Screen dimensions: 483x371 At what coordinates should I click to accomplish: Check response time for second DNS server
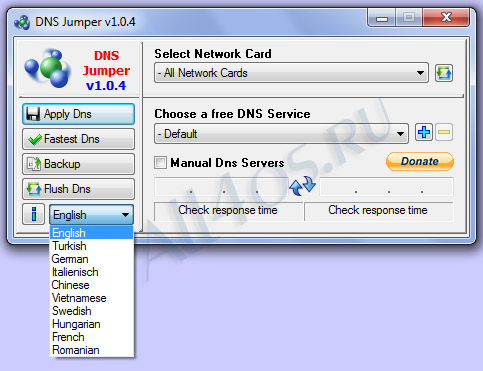pyautogui.click(x=379, y=211)
